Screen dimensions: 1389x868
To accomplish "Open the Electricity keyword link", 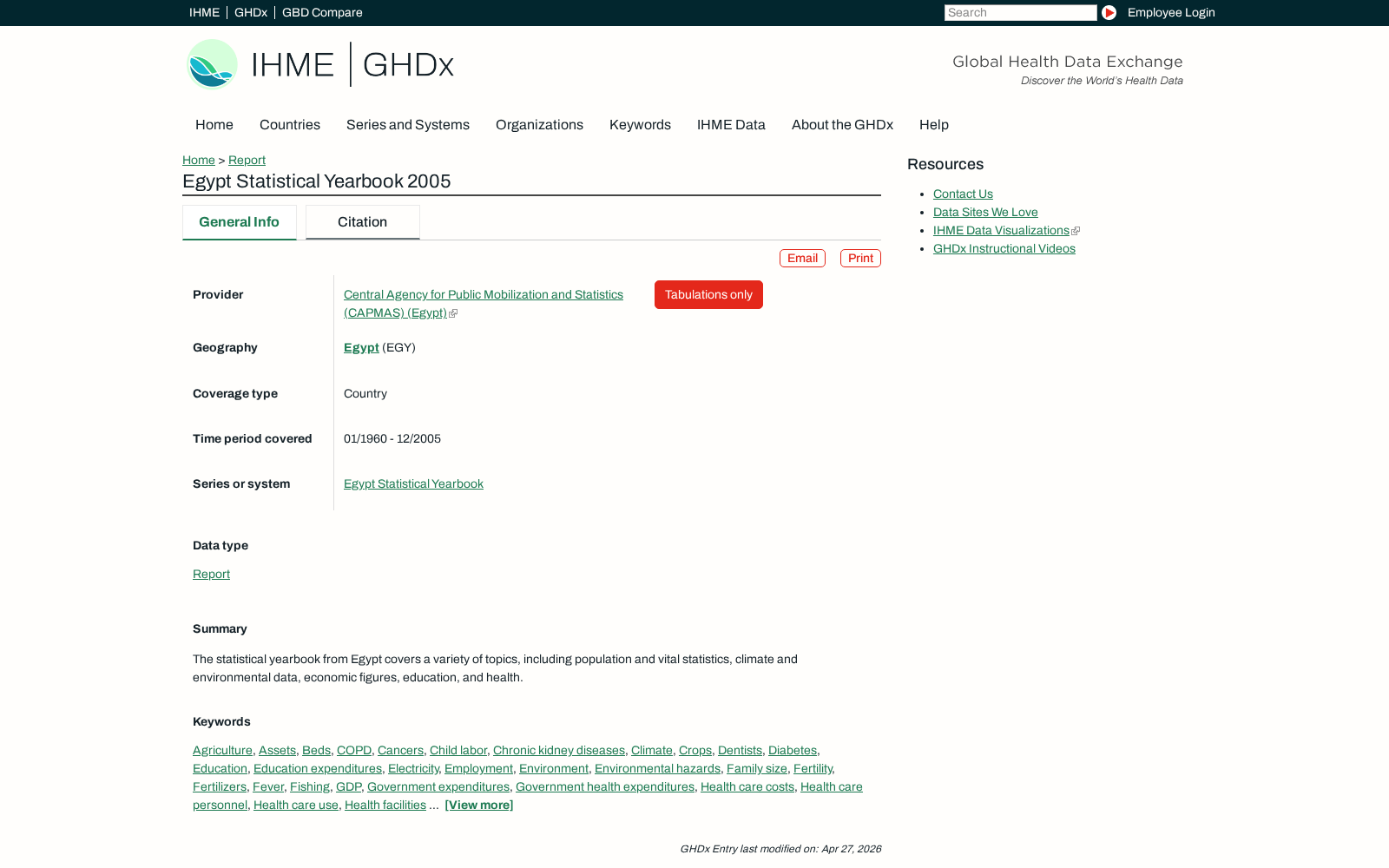I will (413, 768).
